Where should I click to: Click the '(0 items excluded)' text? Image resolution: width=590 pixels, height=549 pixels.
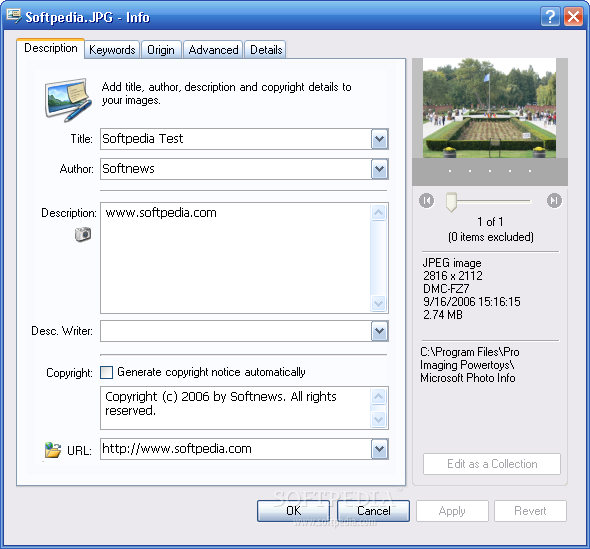click(x=491, y=237)
